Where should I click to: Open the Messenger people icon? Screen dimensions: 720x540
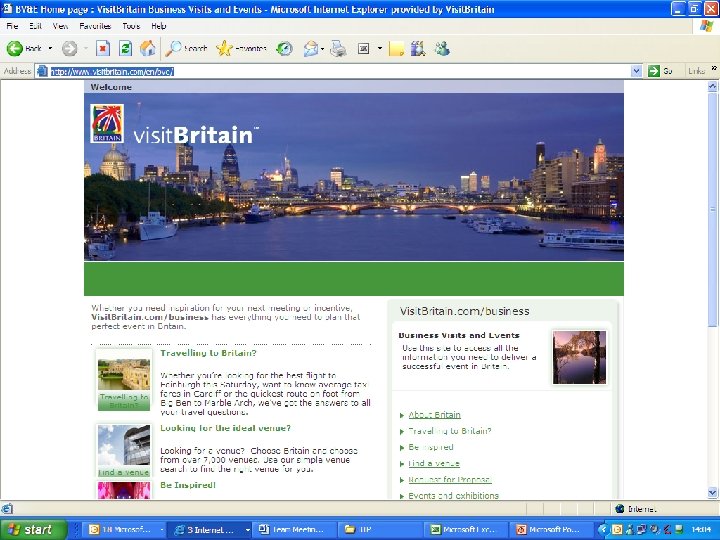pos(442,48)
